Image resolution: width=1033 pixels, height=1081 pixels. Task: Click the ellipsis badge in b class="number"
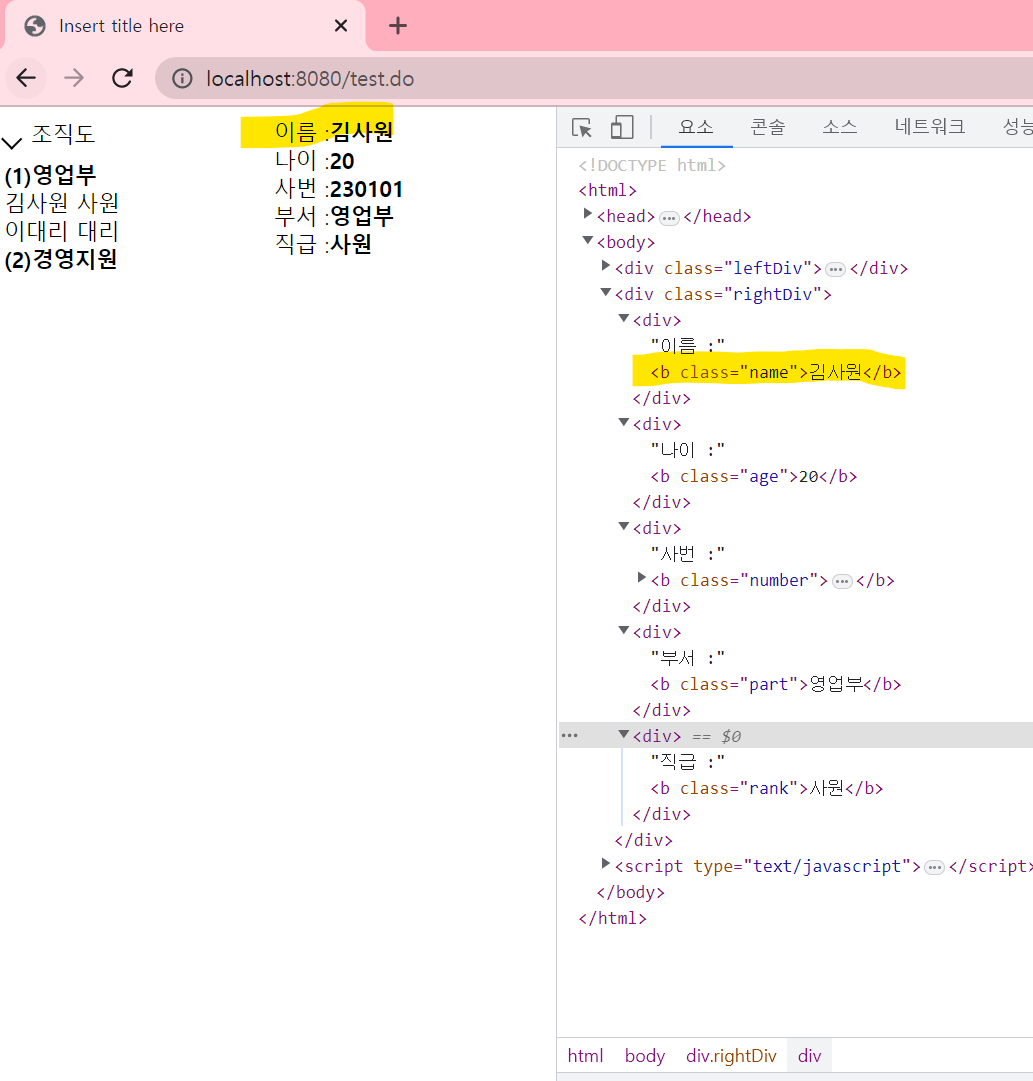point(842,582)
